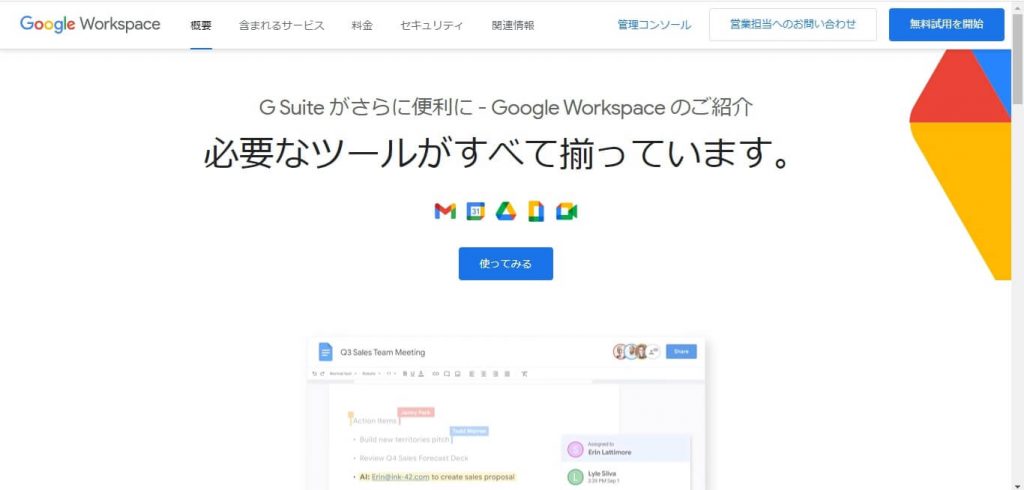
Task: Click the headline 必要なツールがすべて揃っています。
Action: click(x=498, y=154)
